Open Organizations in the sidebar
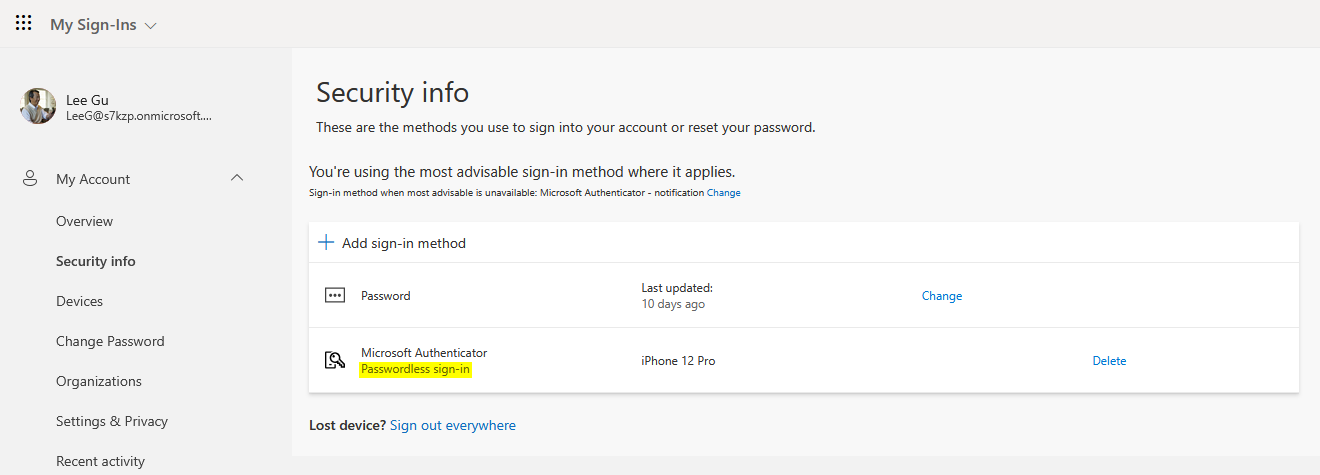 tap(99, 381)
